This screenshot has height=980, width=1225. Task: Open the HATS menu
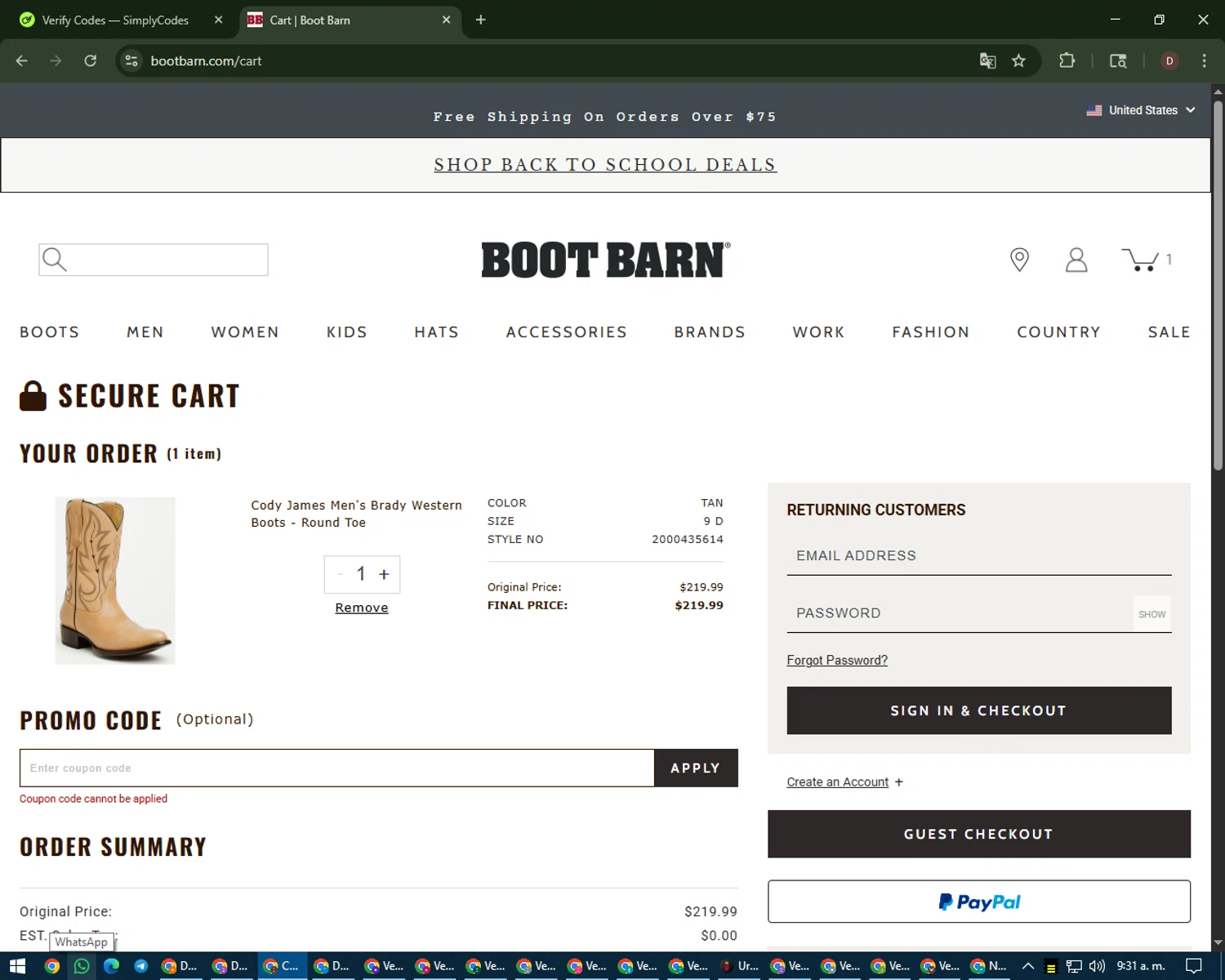click(437, 332)
